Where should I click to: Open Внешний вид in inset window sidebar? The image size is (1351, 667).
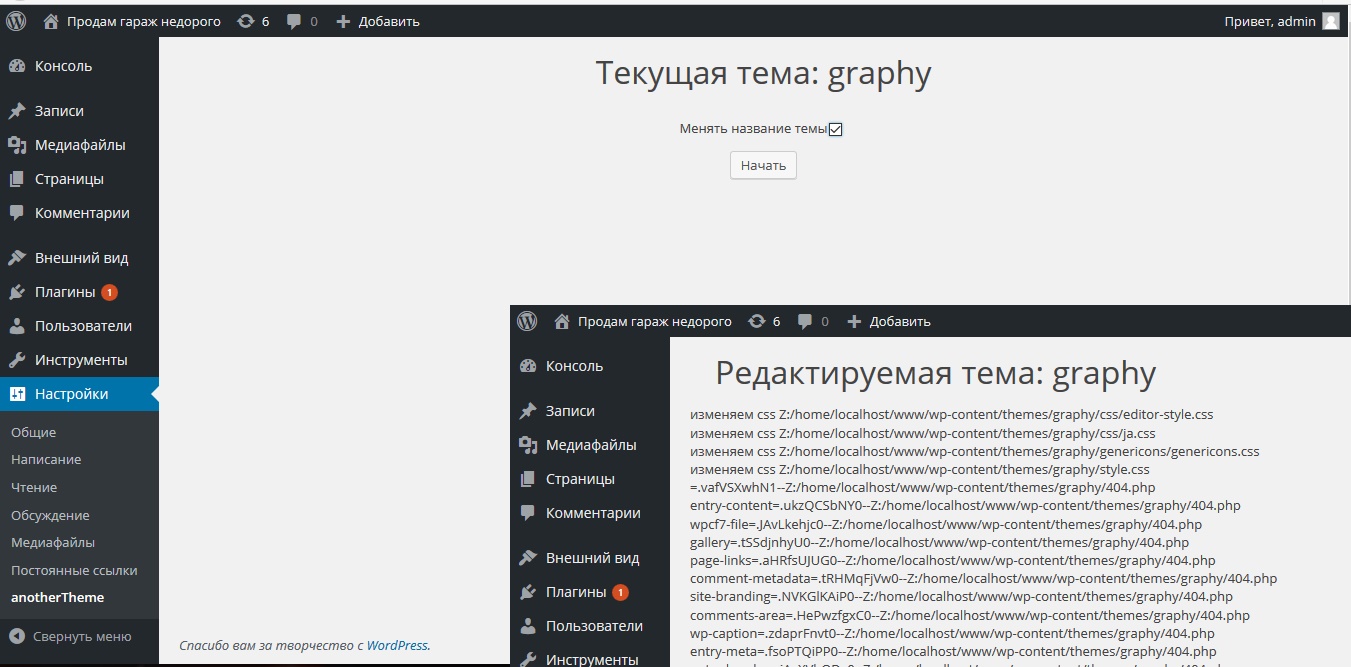coord(592,558)
